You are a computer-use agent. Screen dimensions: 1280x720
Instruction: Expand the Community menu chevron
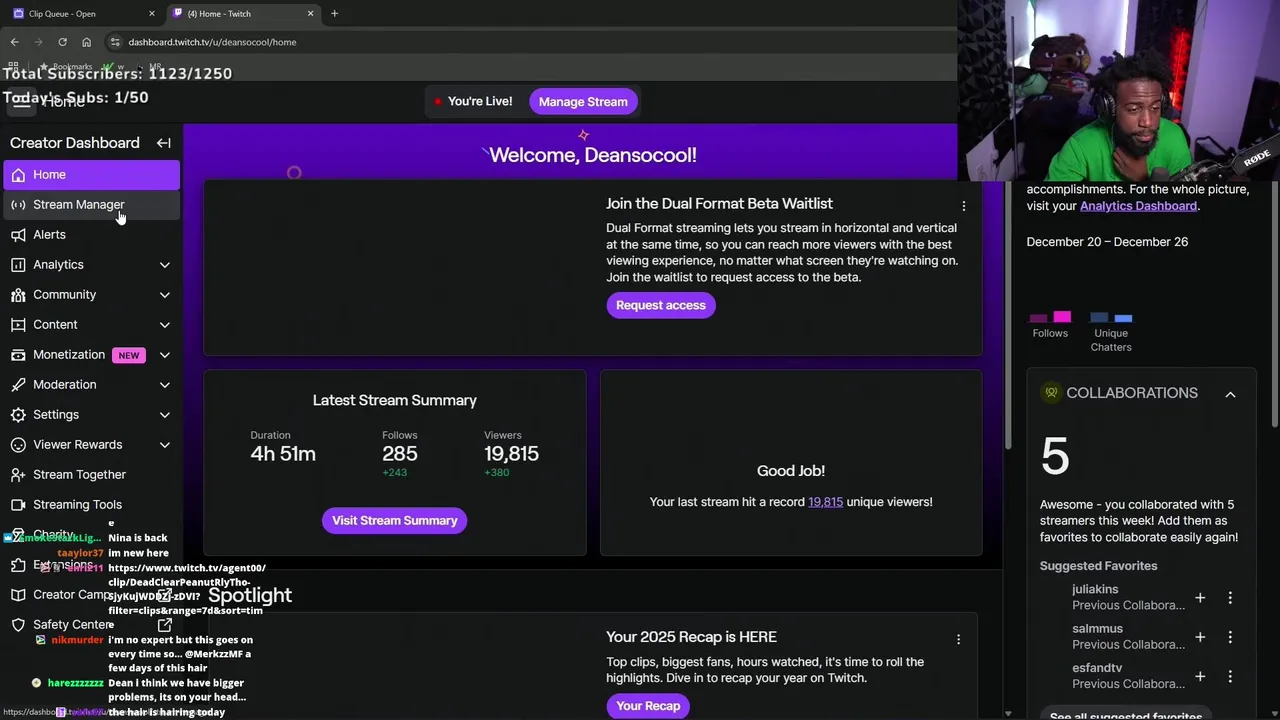coord(165,295)
